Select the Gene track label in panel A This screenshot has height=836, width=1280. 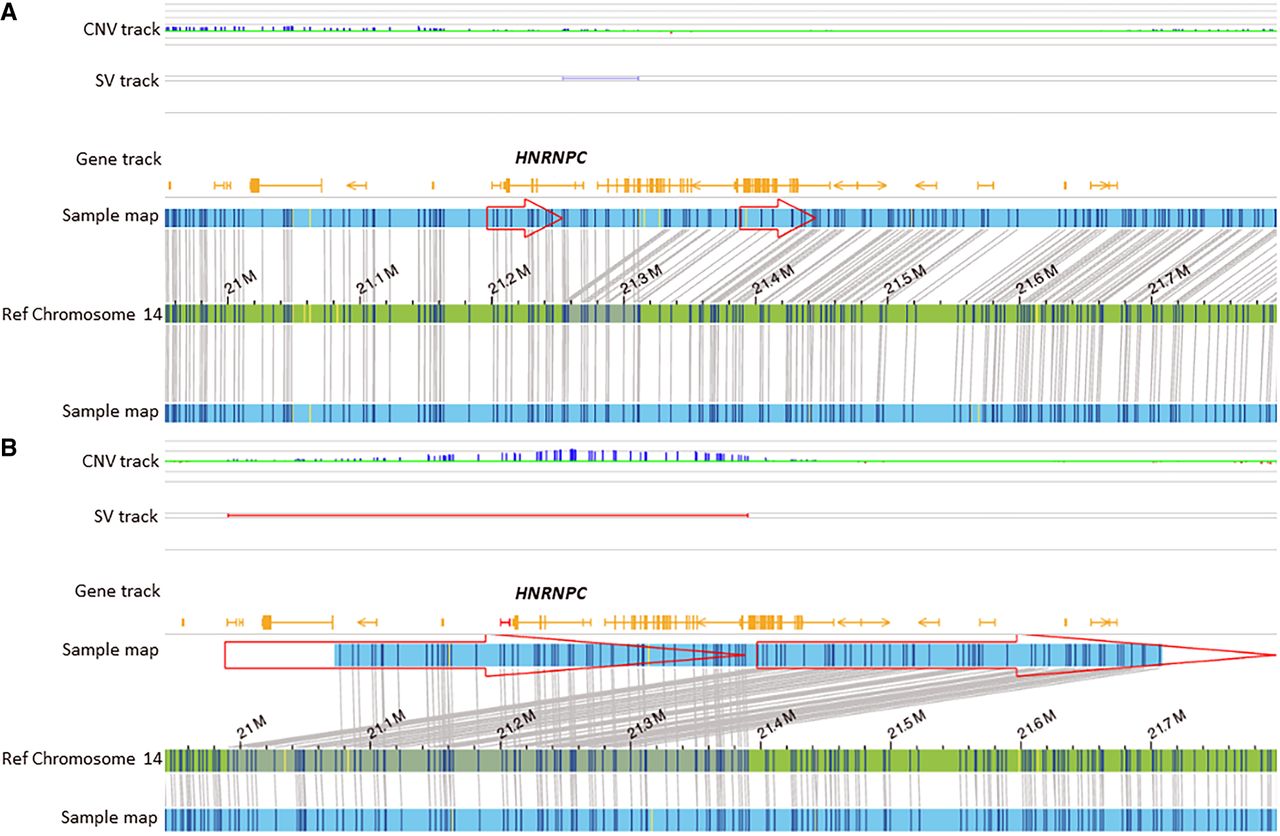coord(118,158)
